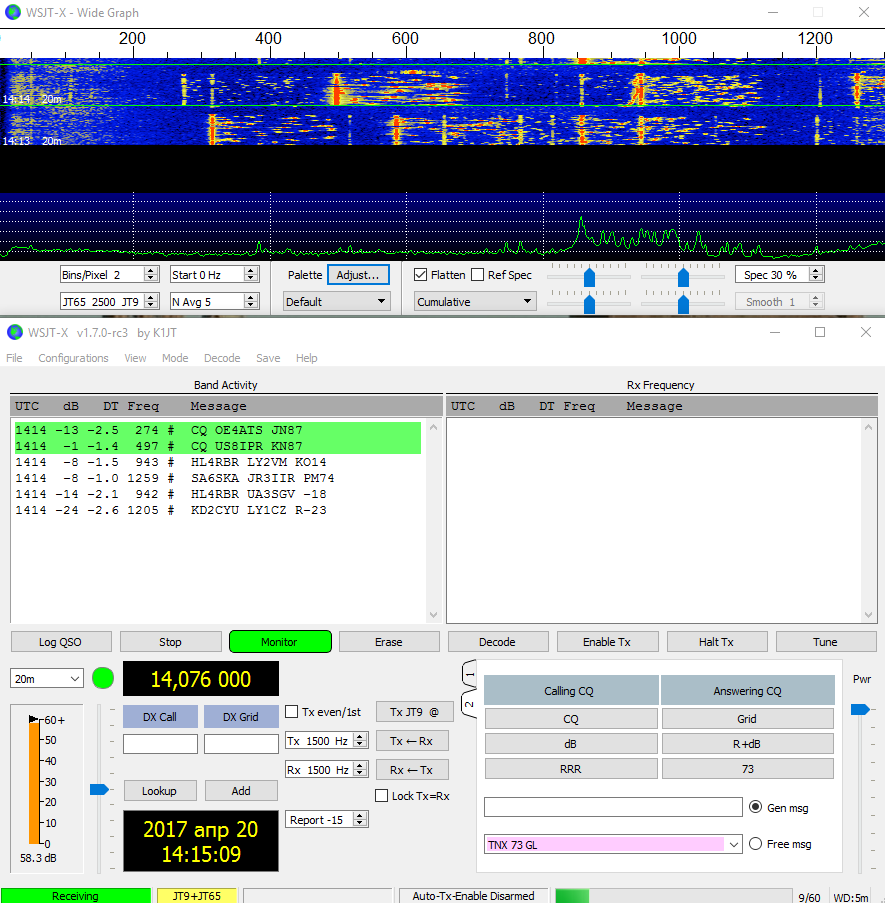Click the generated message text field
The height and width of the screenshot is (903, 885).
coord(613,807)
